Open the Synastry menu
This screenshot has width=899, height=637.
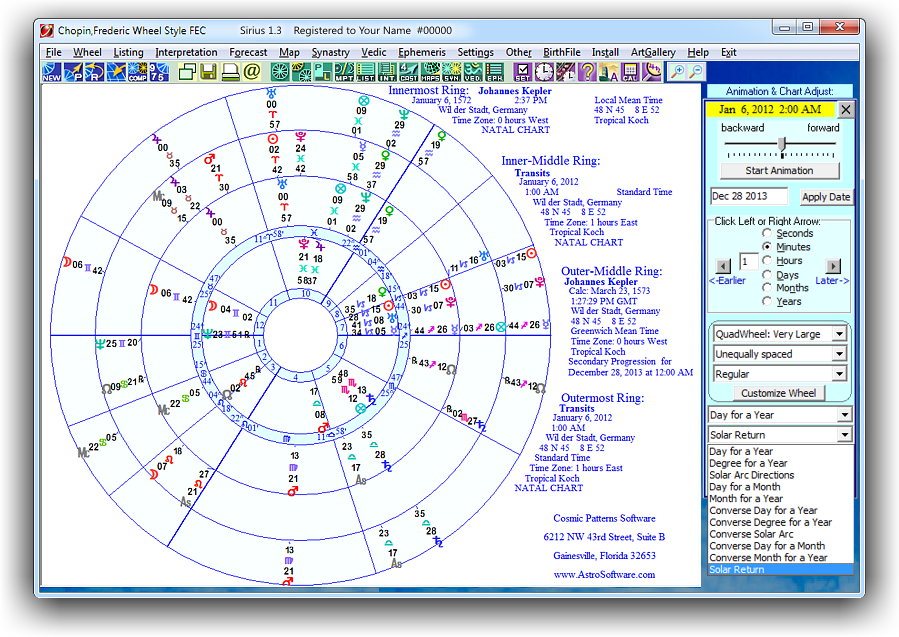[x=330, y=52]
